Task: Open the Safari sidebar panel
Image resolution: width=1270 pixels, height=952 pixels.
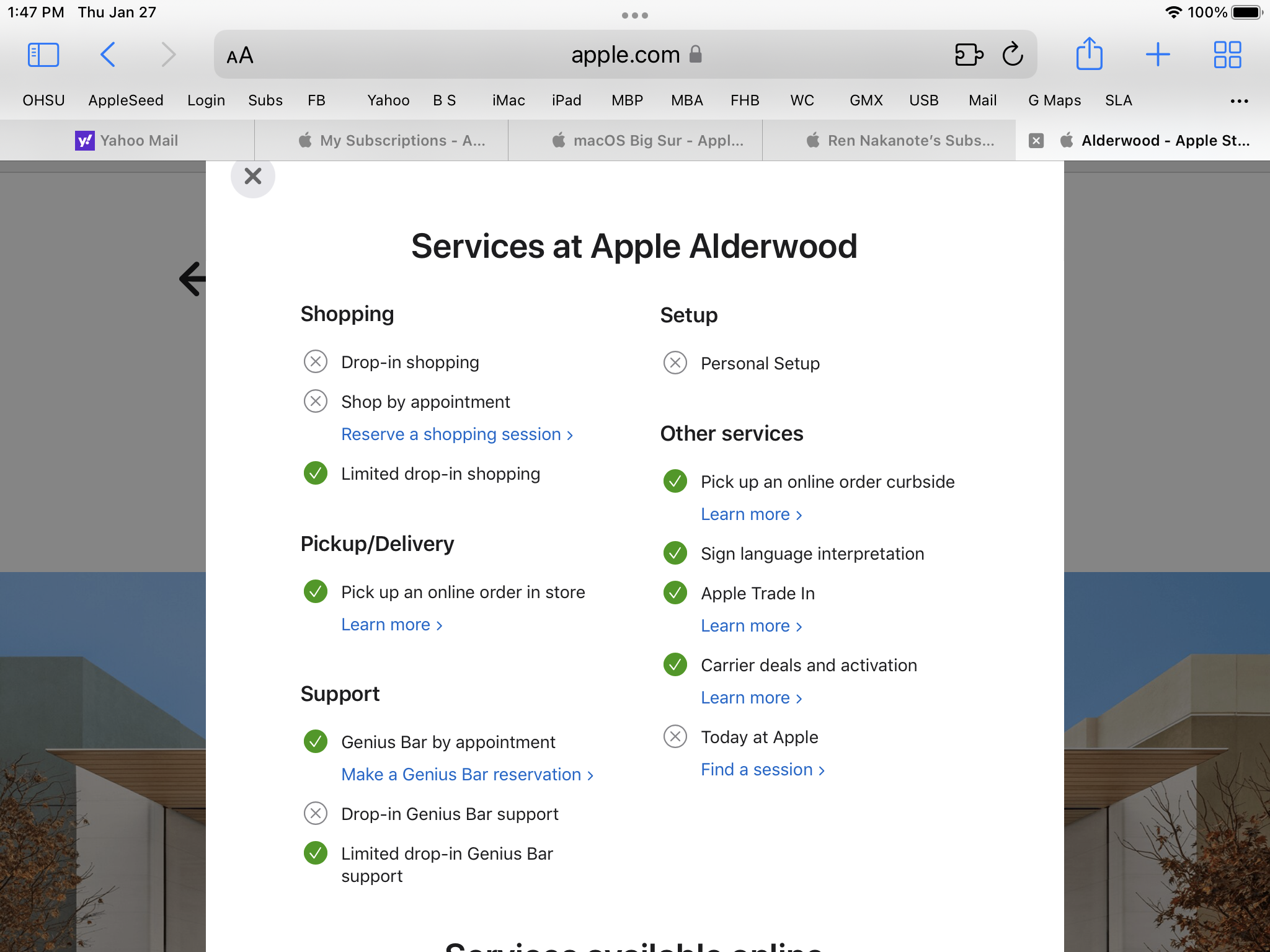Action: tap(43, 55)
